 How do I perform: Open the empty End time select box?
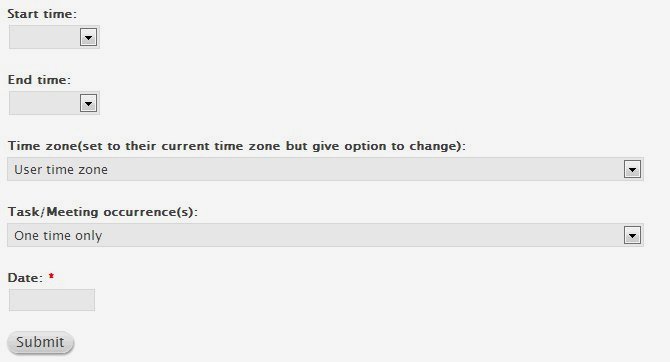(x=54, y=103)
